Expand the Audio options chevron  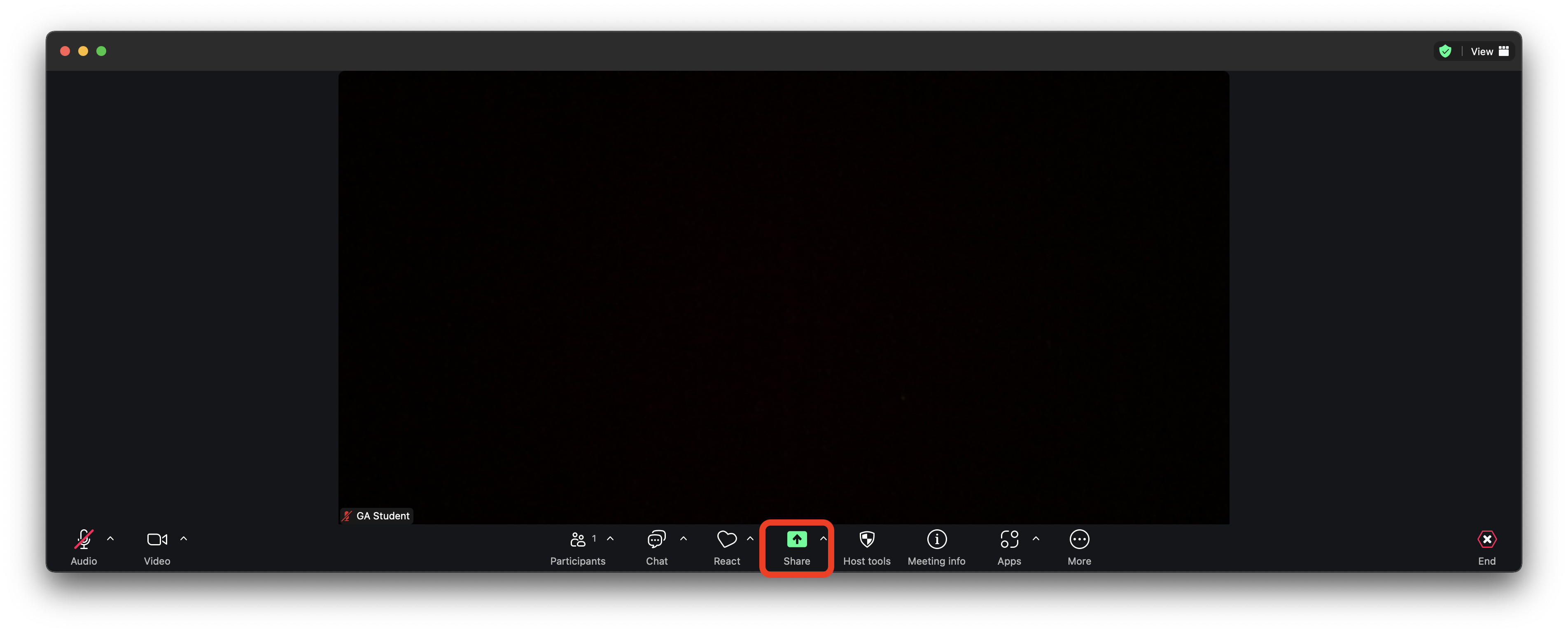pyautogui.click(x=111, y=539)
